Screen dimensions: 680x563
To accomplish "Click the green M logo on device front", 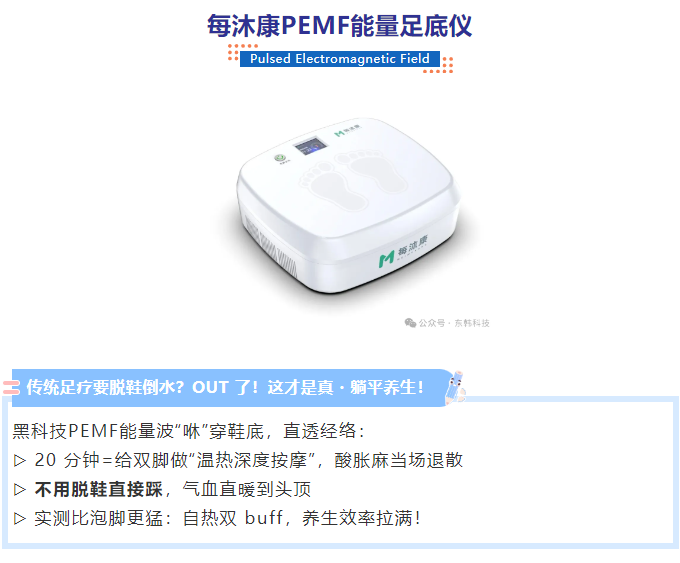I will 386,259.
